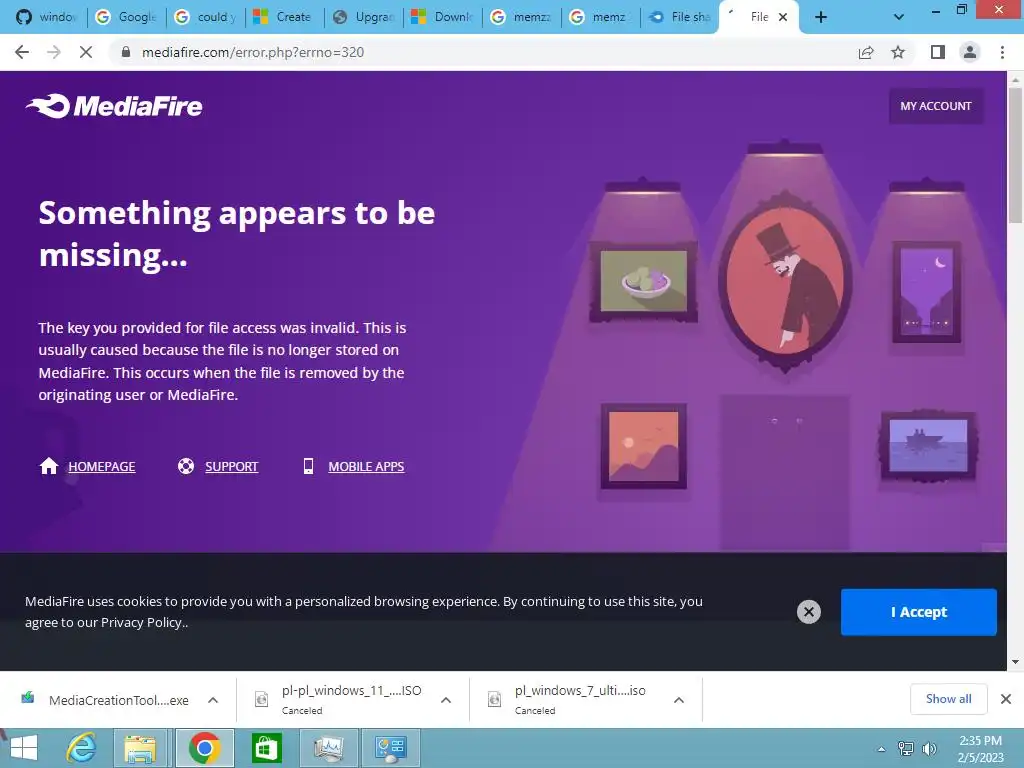
Task: Open Chrome three-dot menu
Action: 1002,52
